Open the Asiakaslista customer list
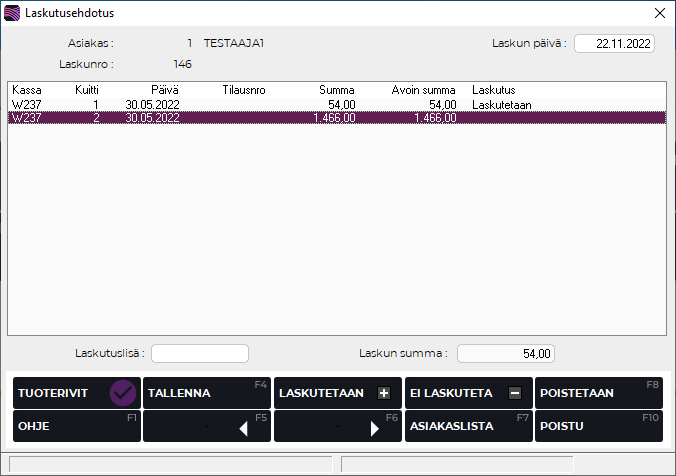Viewport: 676px width, 476px height. click(468, 425)
